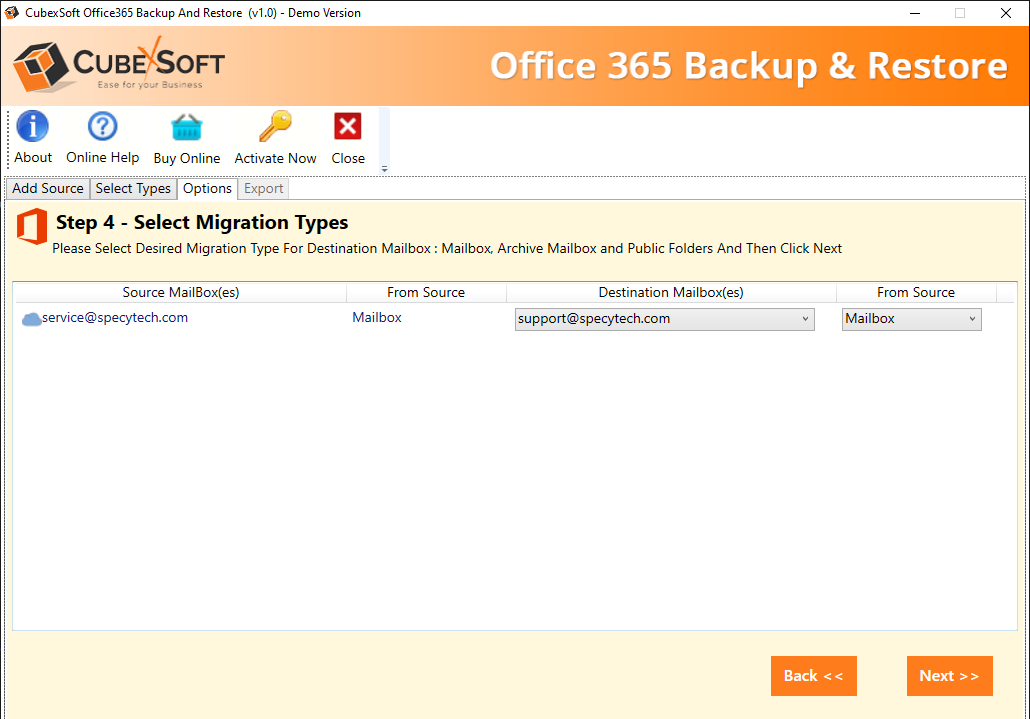The width and height of the screenshot is (1030, 719).
Task: Click the Online Help question mark icon
Action: coord(102,127)
